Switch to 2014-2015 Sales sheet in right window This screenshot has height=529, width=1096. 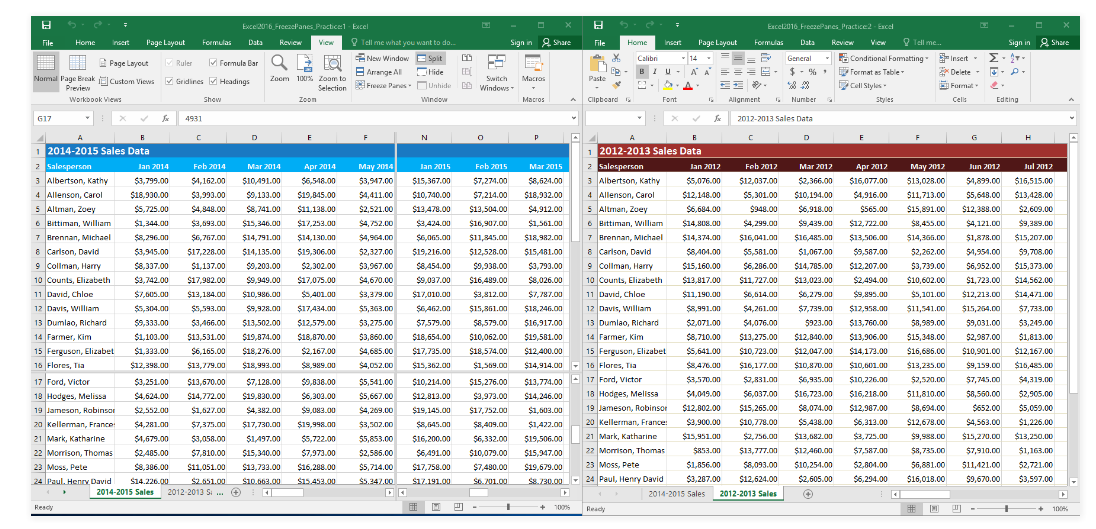tap(676, 494)
